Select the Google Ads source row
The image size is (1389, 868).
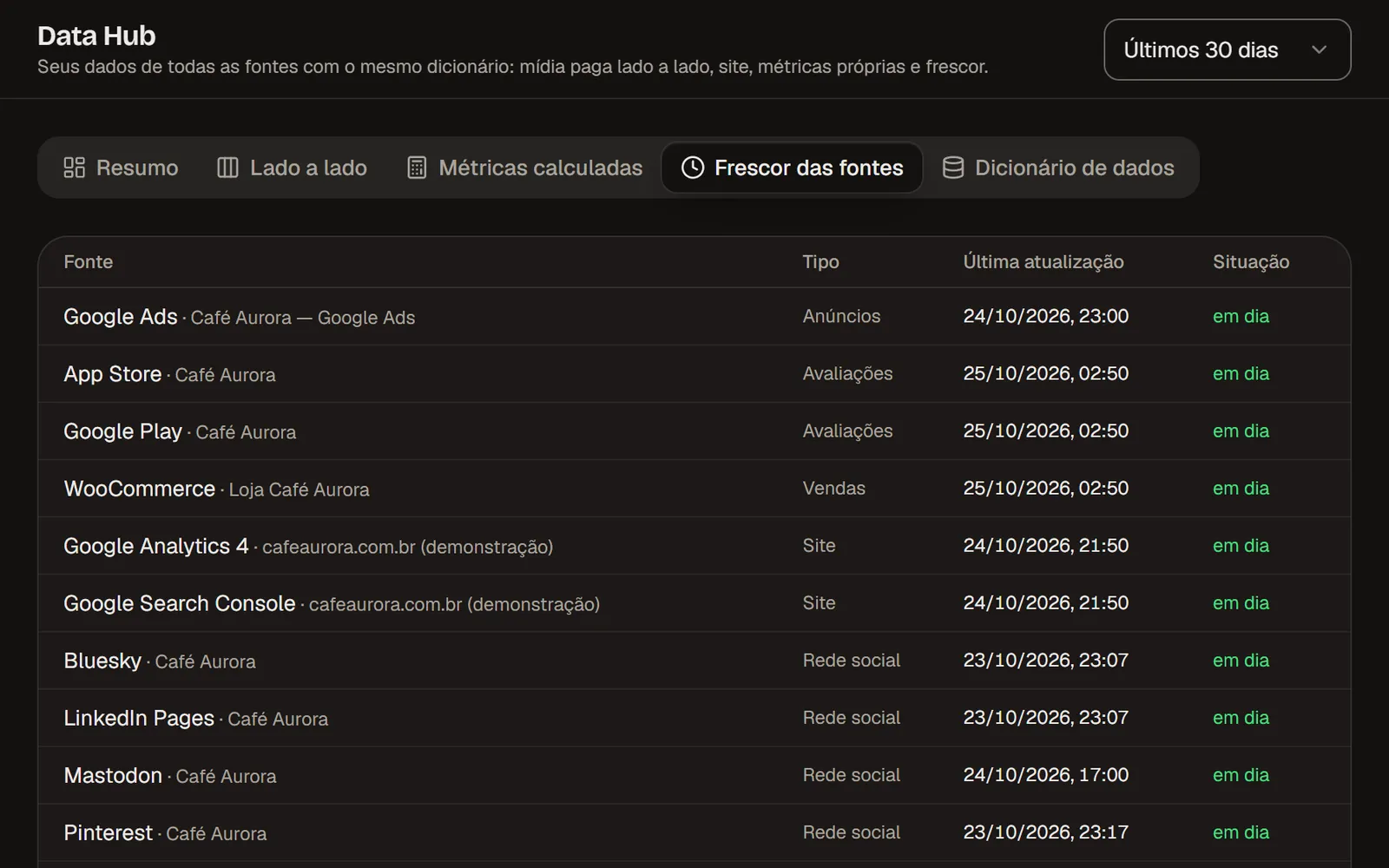(x=694, y=317)
